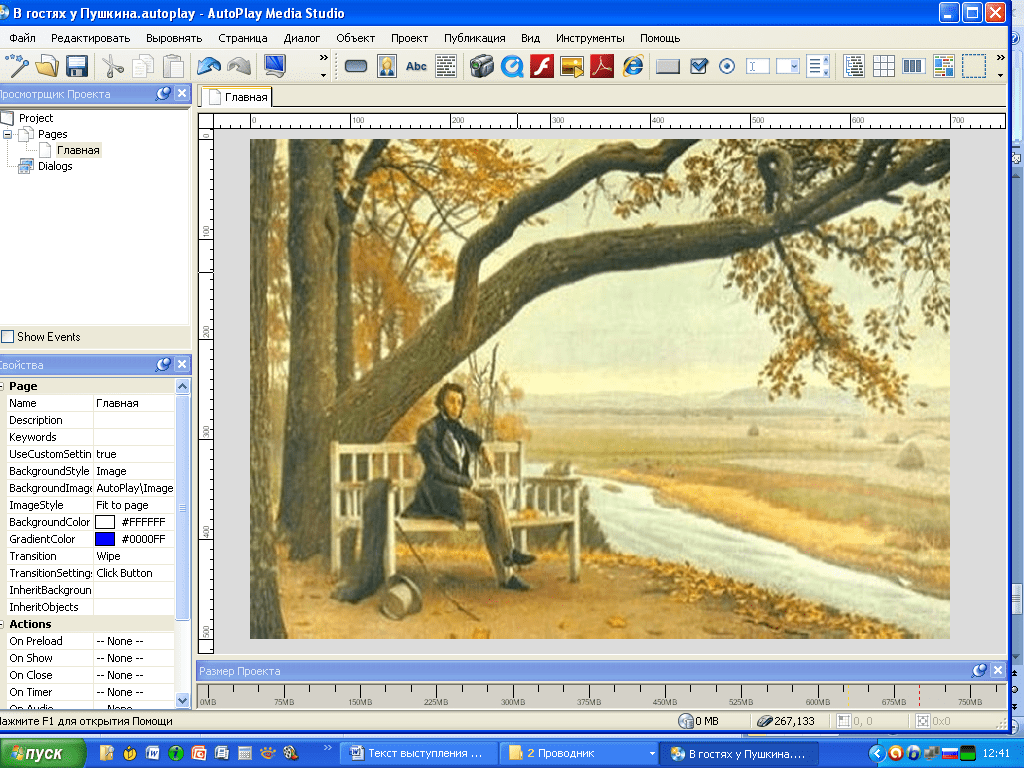Insert an Input field object
The width and height of the screenshot is (1024, 768).
(758, 66)
